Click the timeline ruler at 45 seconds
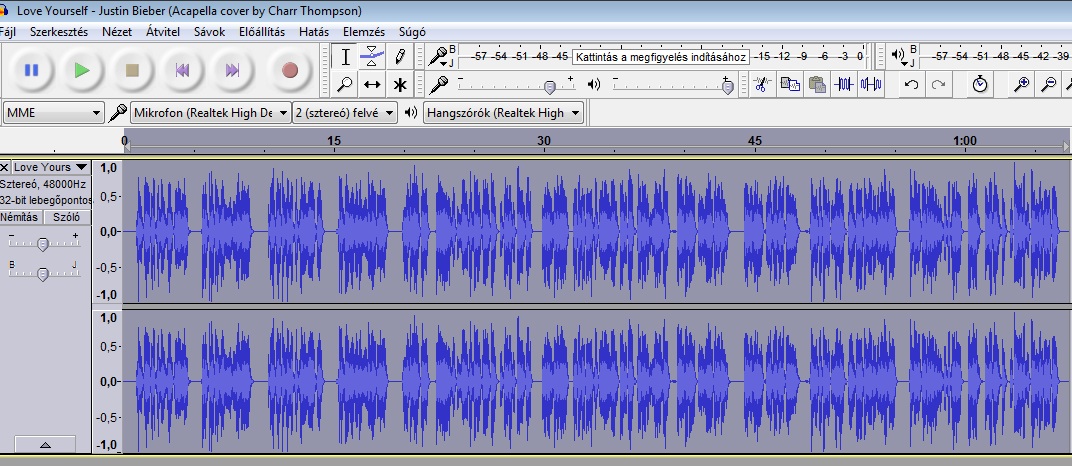Screen dimensions: 1072x466 tap(754, 141)
